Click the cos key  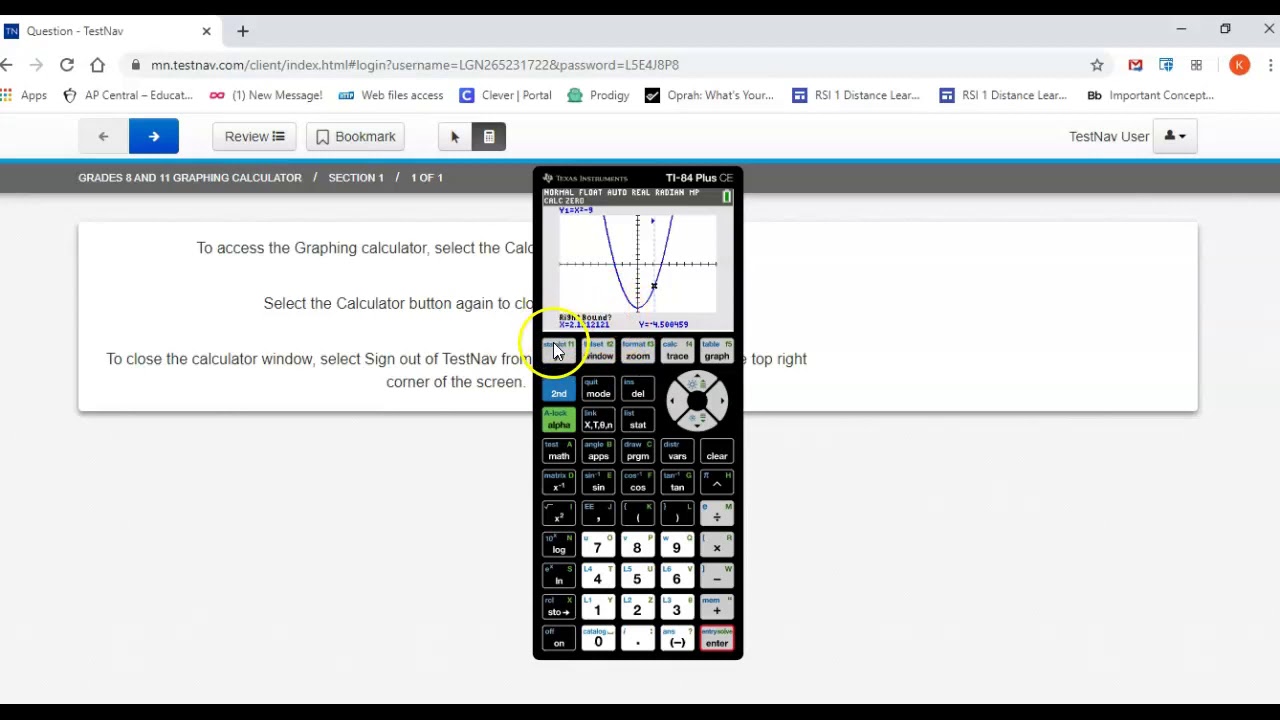click(x=638, y=482)
